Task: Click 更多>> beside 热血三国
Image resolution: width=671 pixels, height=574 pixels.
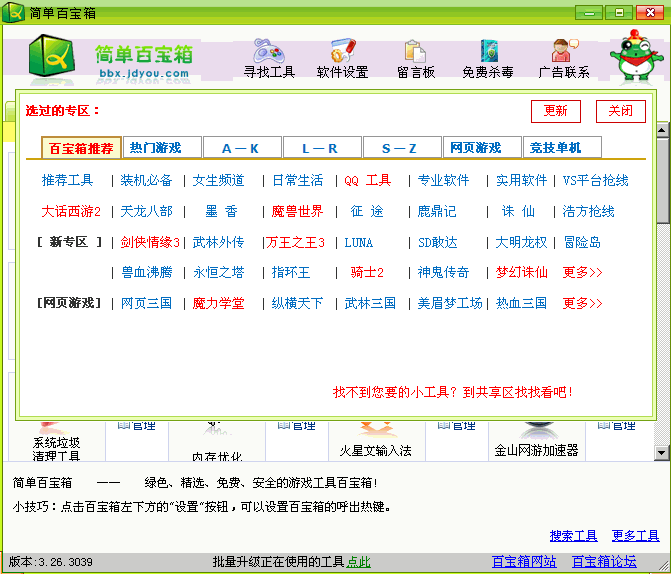Action: pyautogui.click(x=582, y=303)
